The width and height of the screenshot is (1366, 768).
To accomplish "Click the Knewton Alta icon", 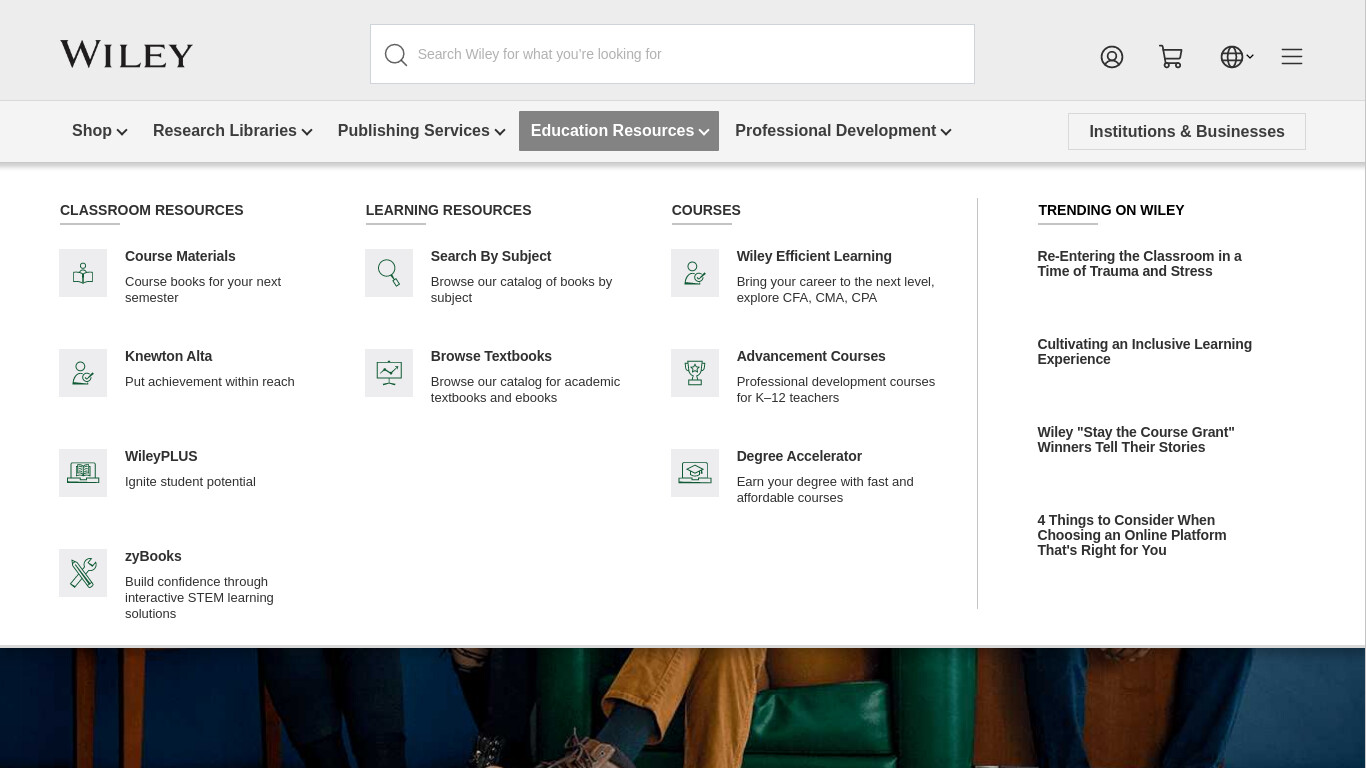I will (83, 373).
